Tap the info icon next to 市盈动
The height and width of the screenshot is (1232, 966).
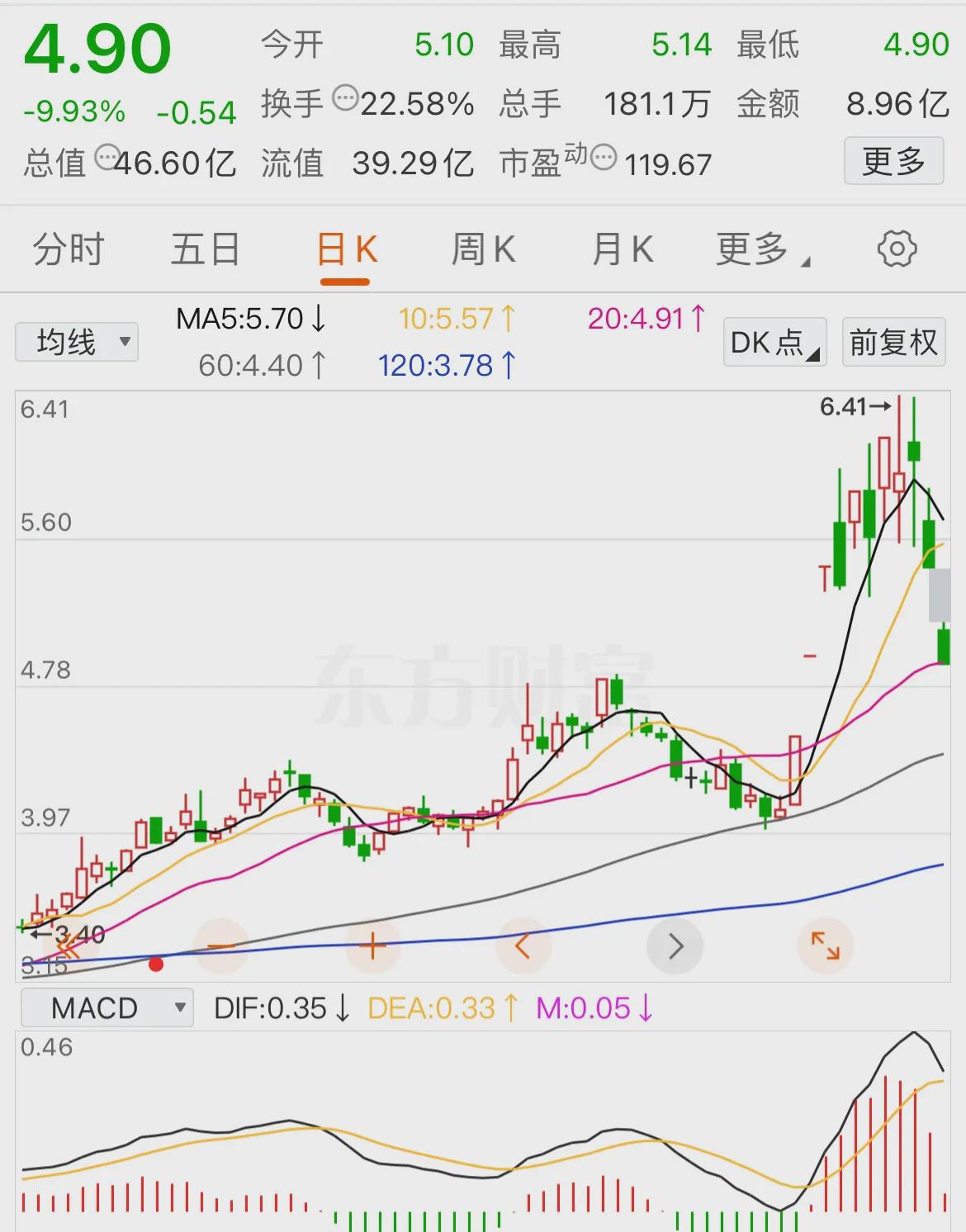604,156
